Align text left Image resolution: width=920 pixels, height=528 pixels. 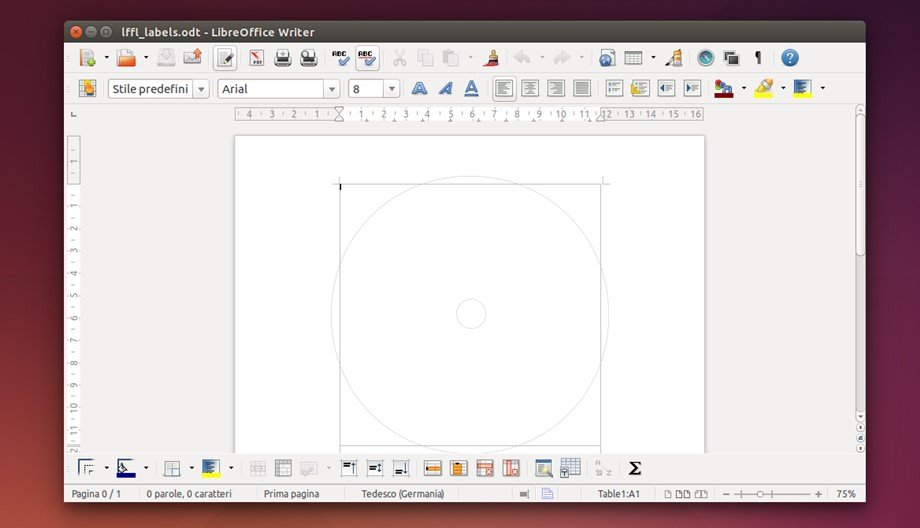[x=504, y=89]
